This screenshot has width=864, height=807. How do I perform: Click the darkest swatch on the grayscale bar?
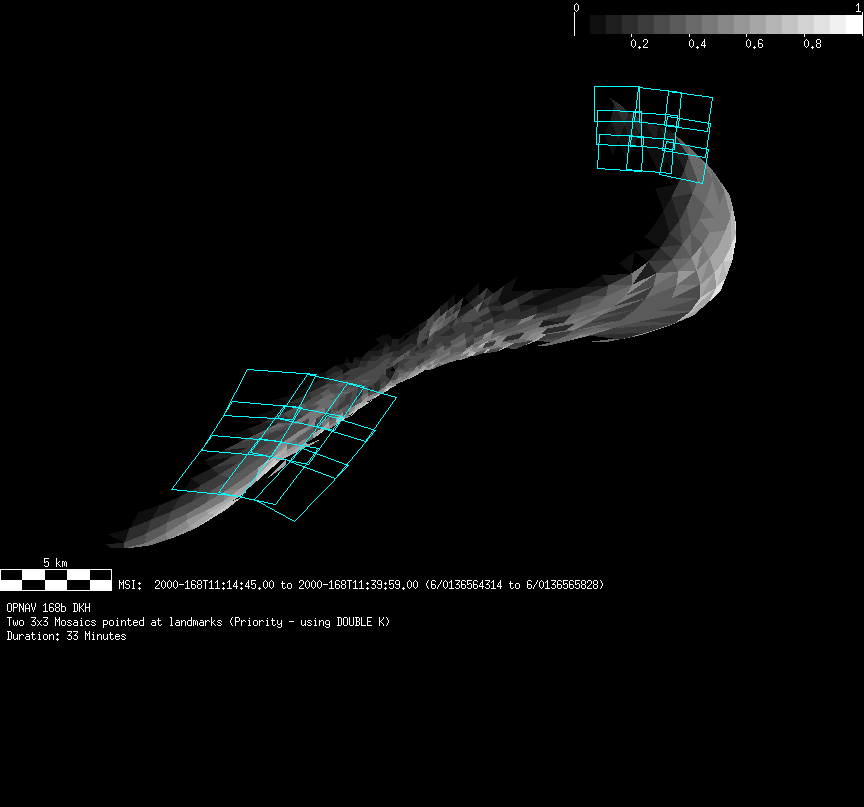600,25
